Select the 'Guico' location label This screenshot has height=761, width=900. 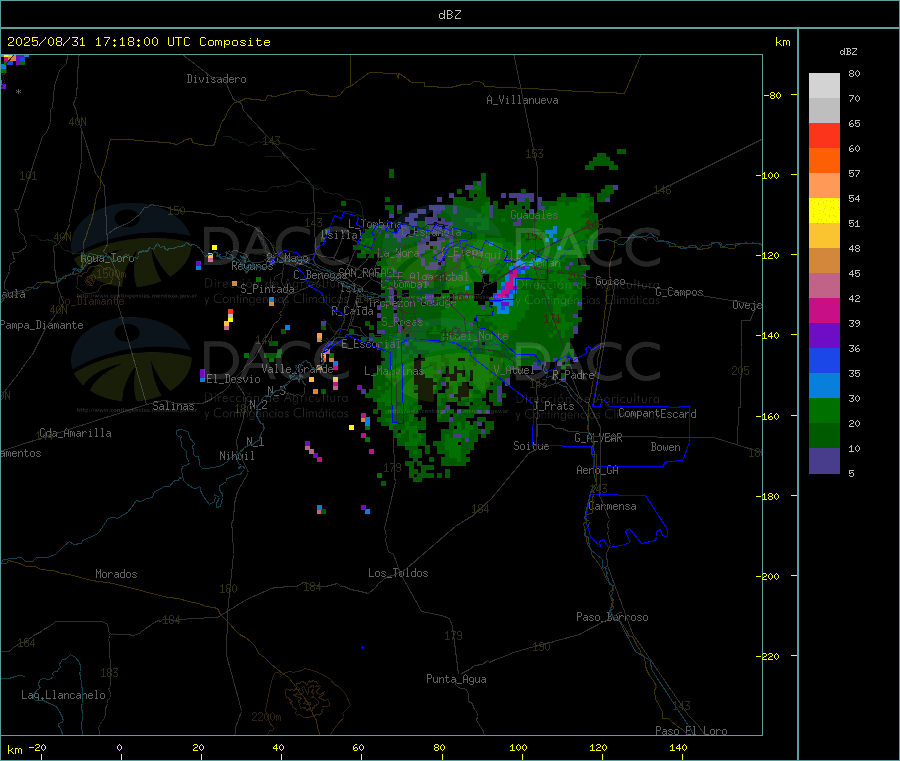610,281
